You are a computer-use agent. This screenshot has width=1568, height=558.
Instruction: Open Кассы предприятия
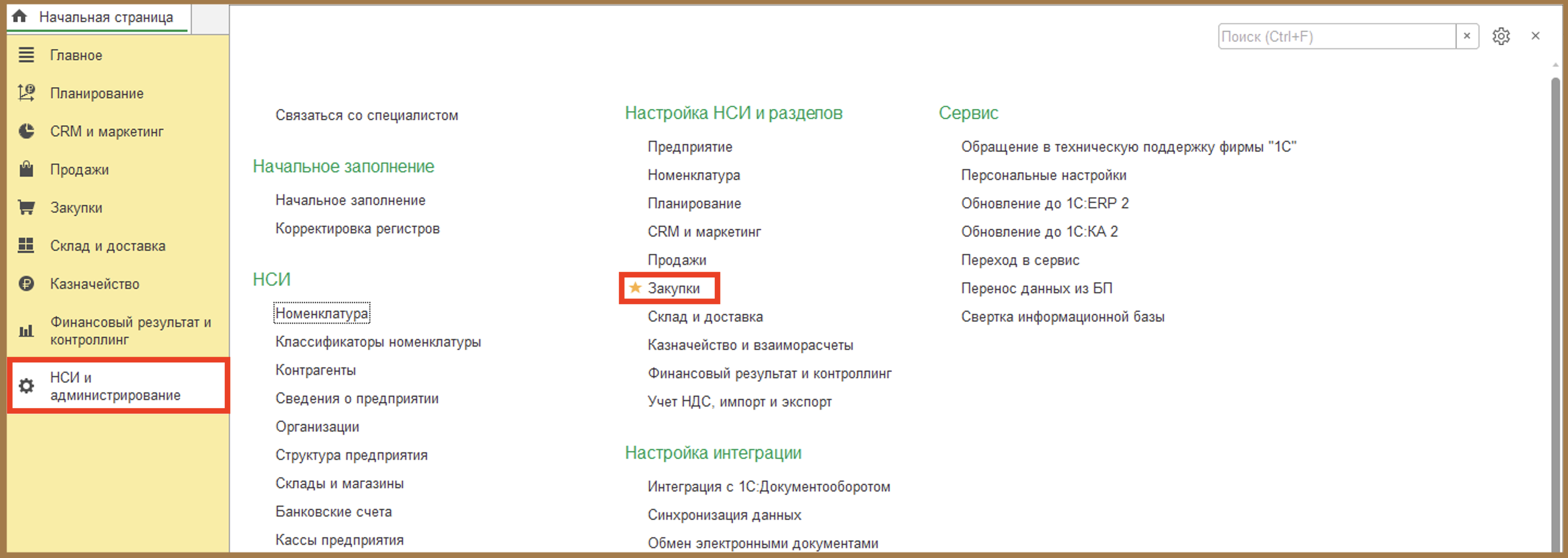(x=339, y=539)
